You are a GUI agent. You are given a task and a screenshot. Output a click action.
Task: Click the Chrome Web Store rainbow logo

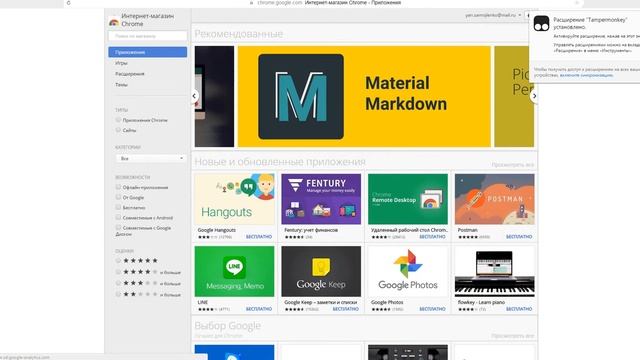point(114,22)
